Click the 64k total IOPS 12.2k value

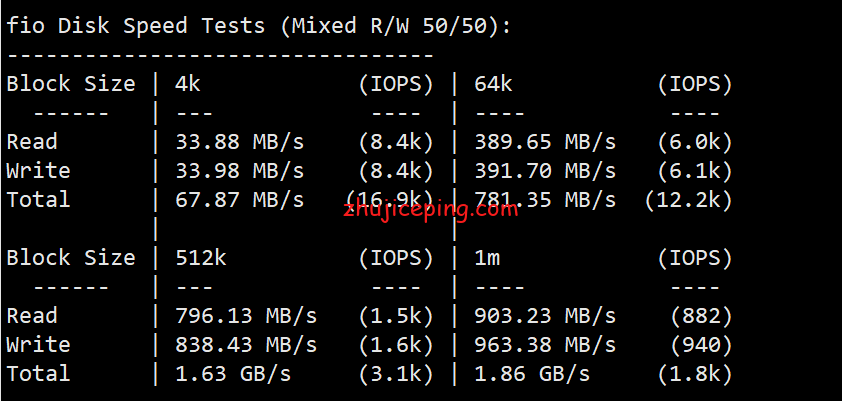point(688,200)
